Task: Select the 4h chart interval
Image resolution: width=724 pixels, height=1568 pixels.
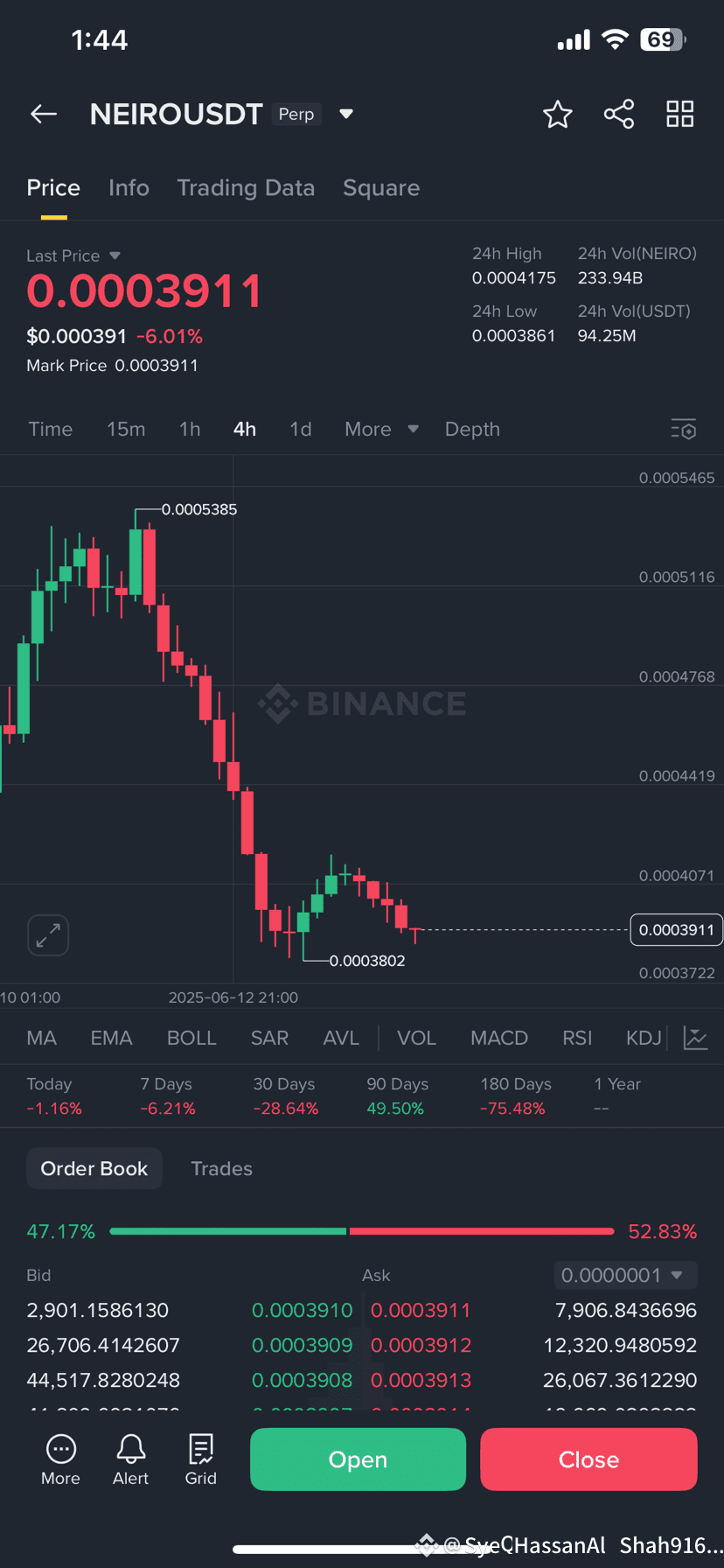Action: click(245, 429)
